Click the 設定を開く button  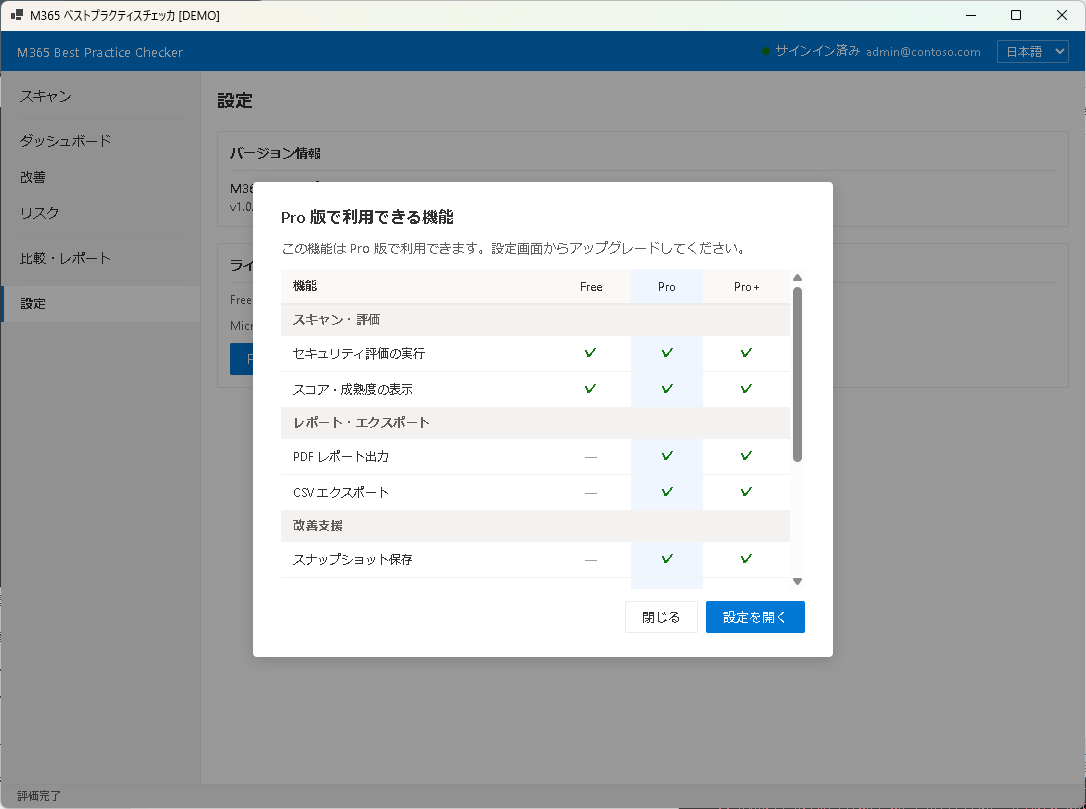[755, 617]
